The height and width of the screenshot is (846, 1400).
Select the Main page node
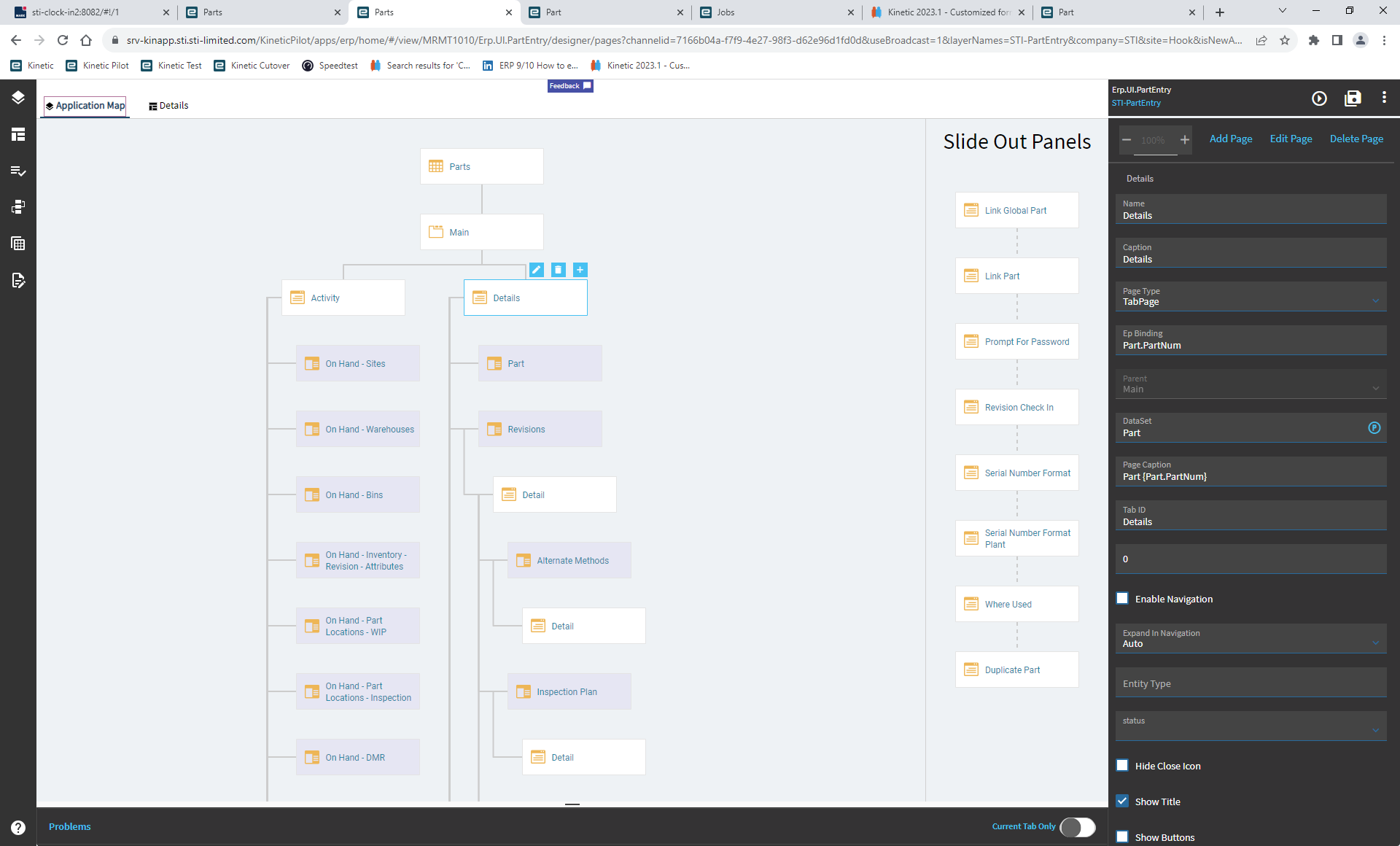pyautogui.click(x=482, y=232)
